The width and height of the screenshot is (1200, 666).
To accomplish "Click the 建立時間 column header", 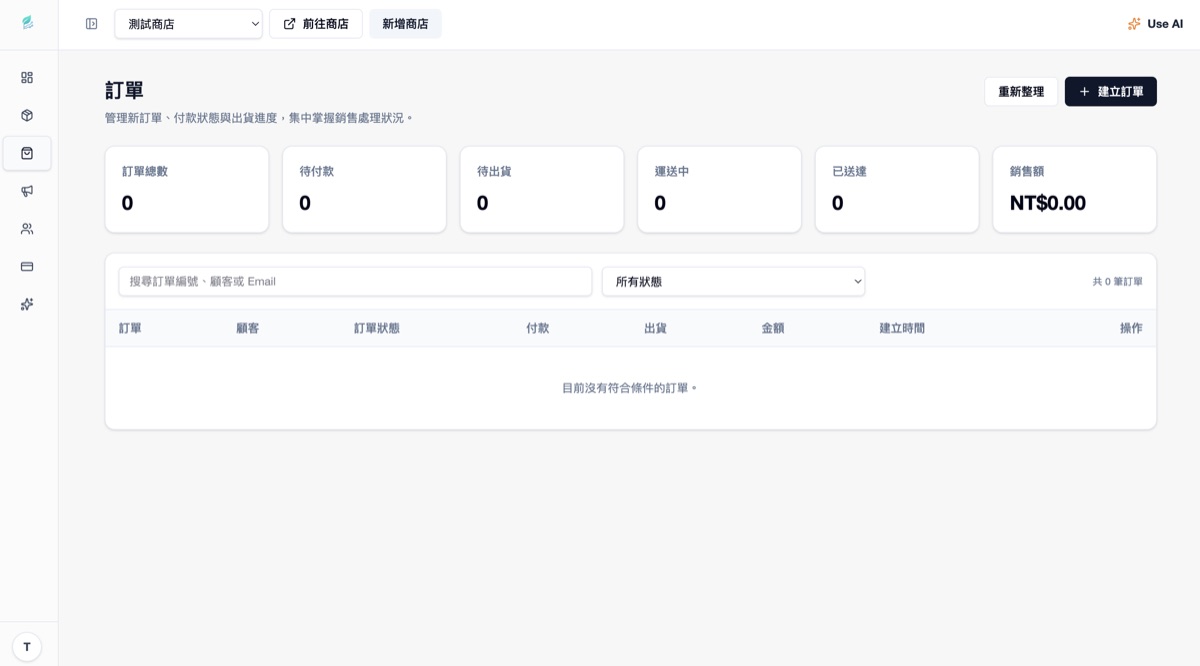I will [902, 328].
